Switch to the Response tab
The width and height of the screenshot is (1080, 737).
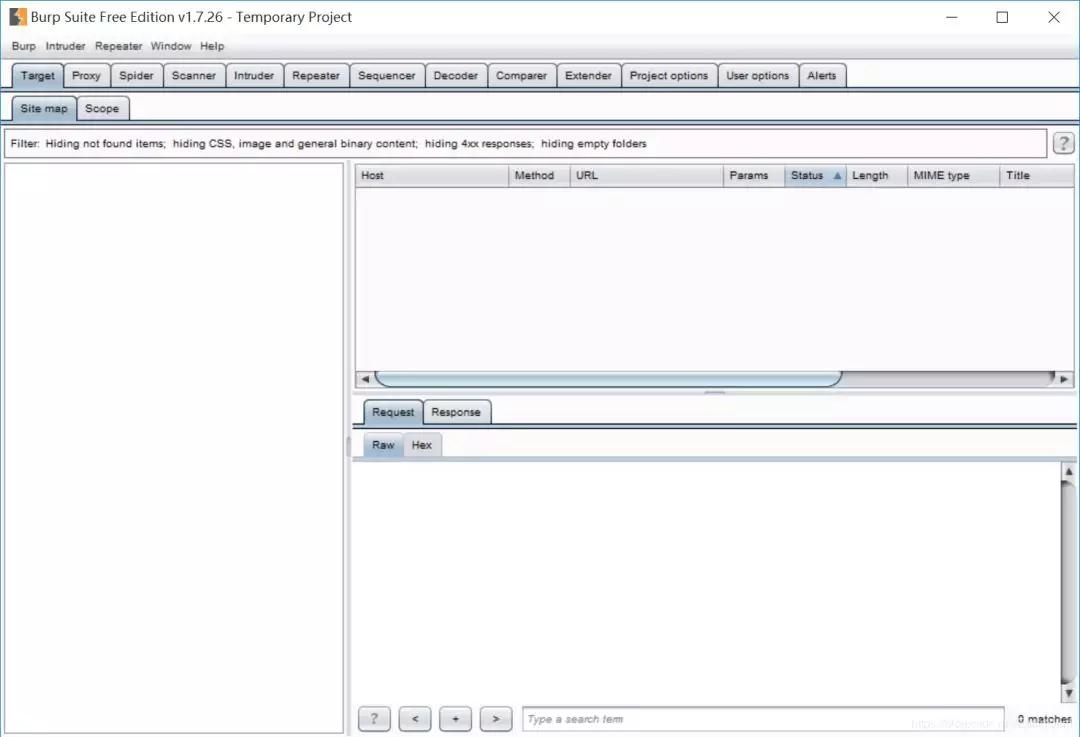pos(456,412)
